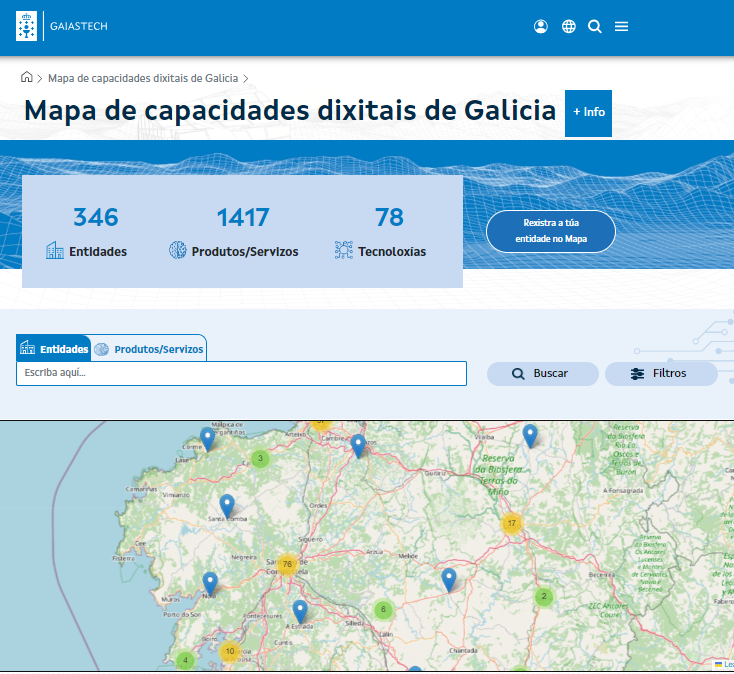The height and width of the screenshot is (674, 734).
Task: Click the map marker near Santa Comba
Action: [x=227, y=506]
